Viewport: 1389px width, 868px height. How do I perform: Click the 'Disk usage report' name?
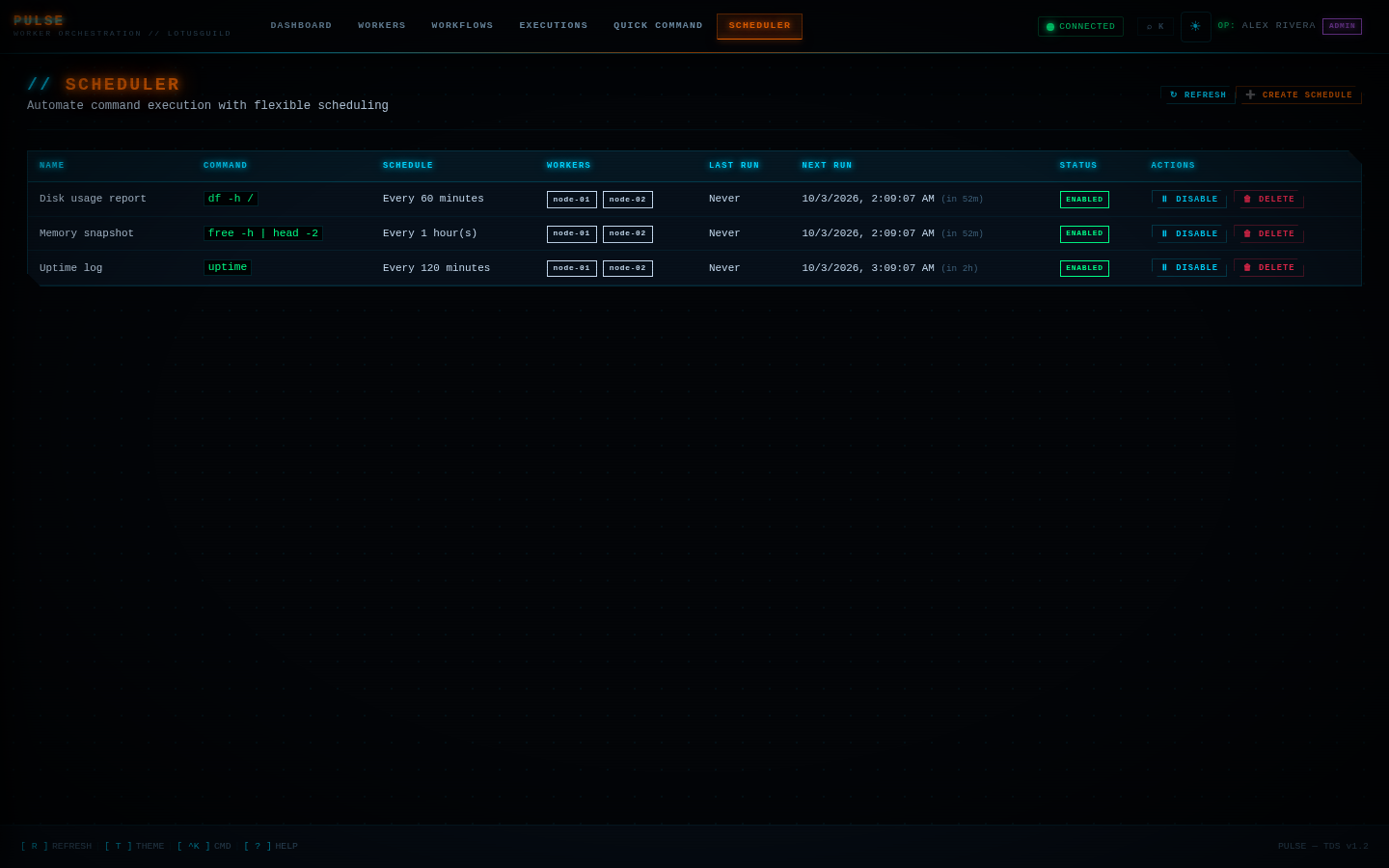click(93, 199)
